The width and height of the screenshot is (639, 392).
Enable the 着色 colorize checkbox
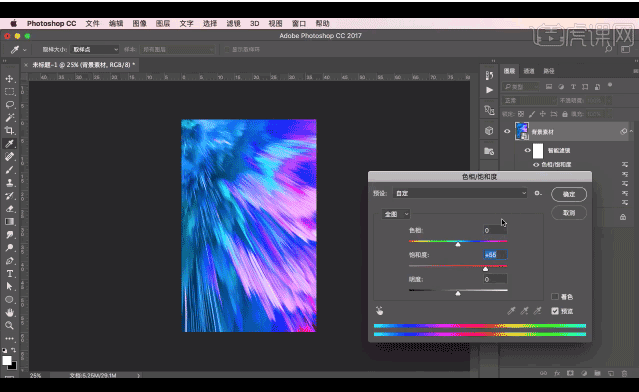tap(555, 297)
